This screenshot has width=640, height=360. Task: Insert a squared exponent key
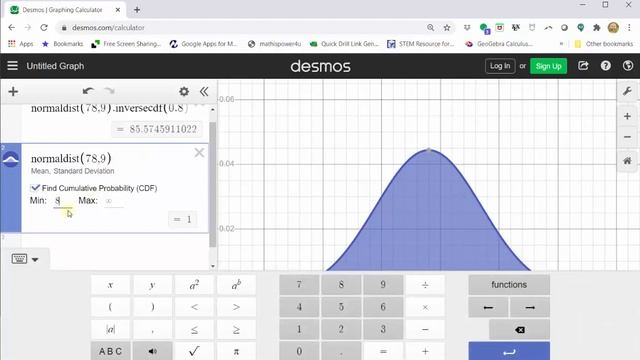click(x=194, y=284)
